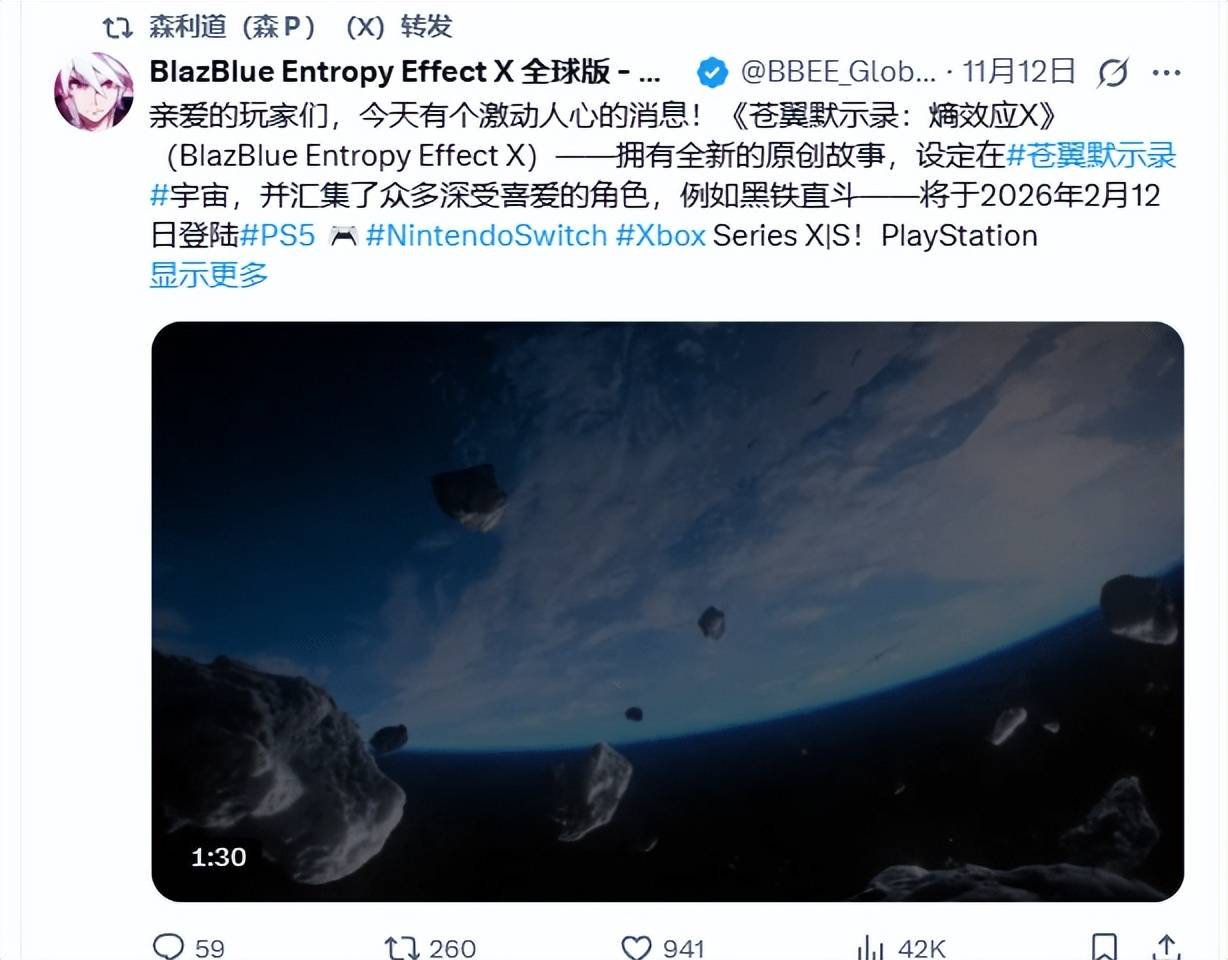Expand the post with 显示更多
Viewport: 1228px width, 960px height.
pos(209,273)
